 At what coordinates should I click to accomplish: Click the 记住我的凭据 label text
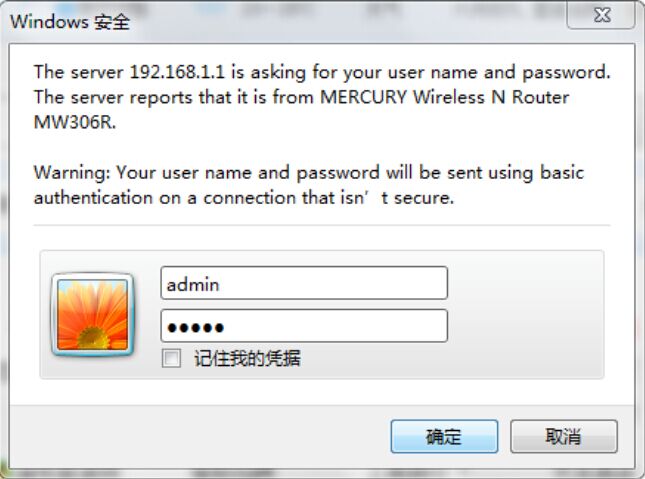click(247, 358)
